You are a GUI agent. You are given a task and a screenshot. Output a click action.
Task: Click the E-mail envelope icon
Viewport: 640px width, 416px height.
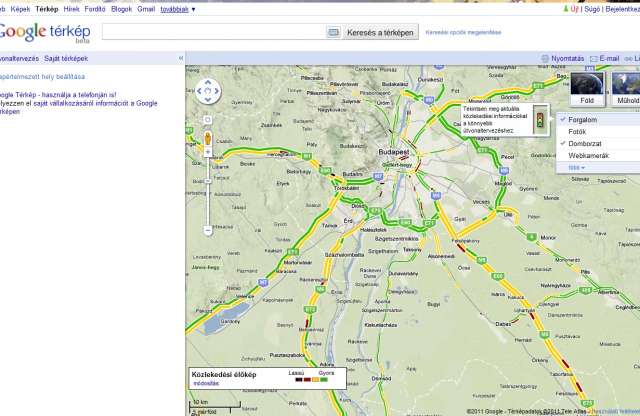point(593,59)
